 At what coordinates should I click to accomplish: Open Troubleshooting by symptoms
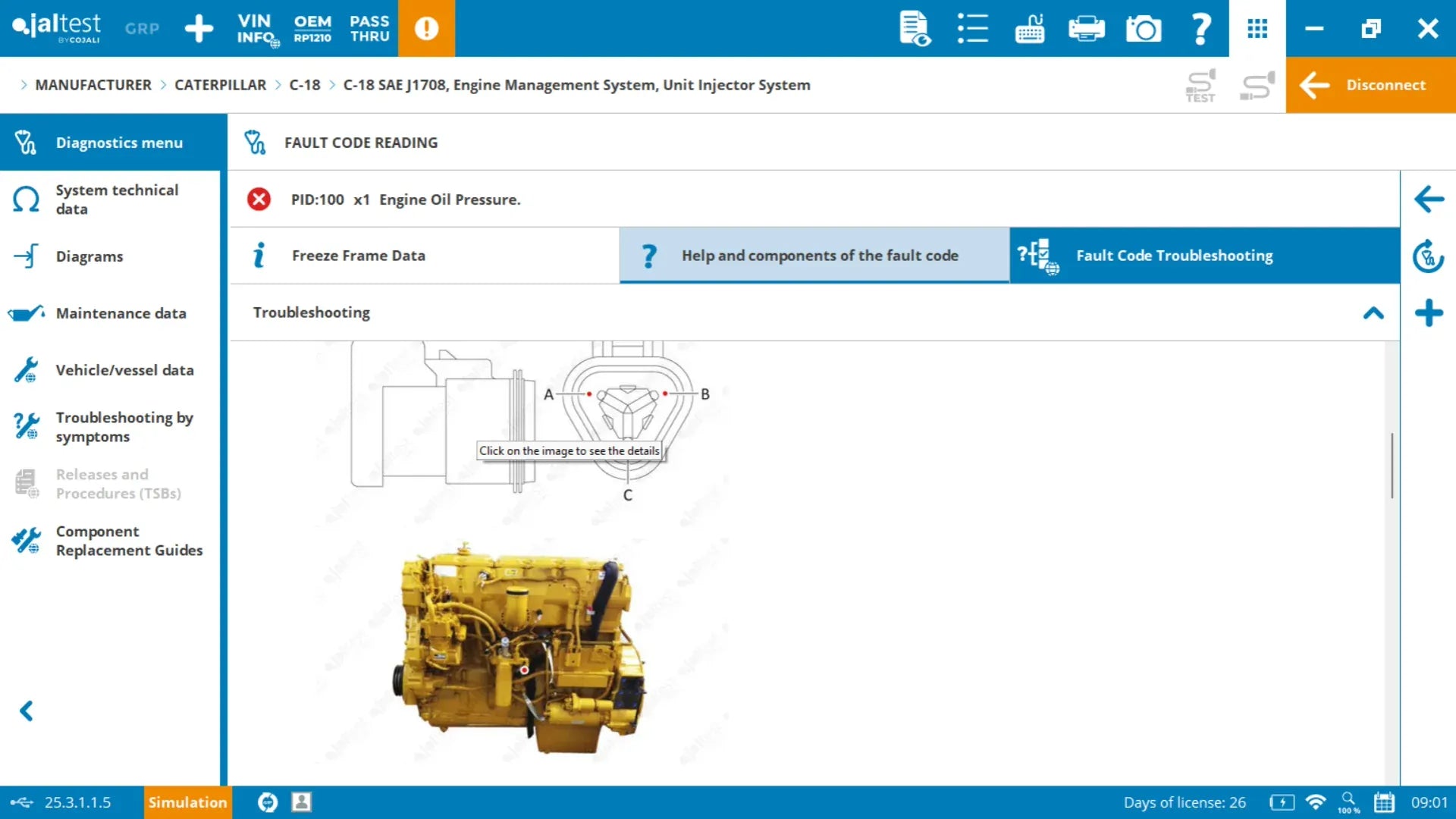click(110, 427)
